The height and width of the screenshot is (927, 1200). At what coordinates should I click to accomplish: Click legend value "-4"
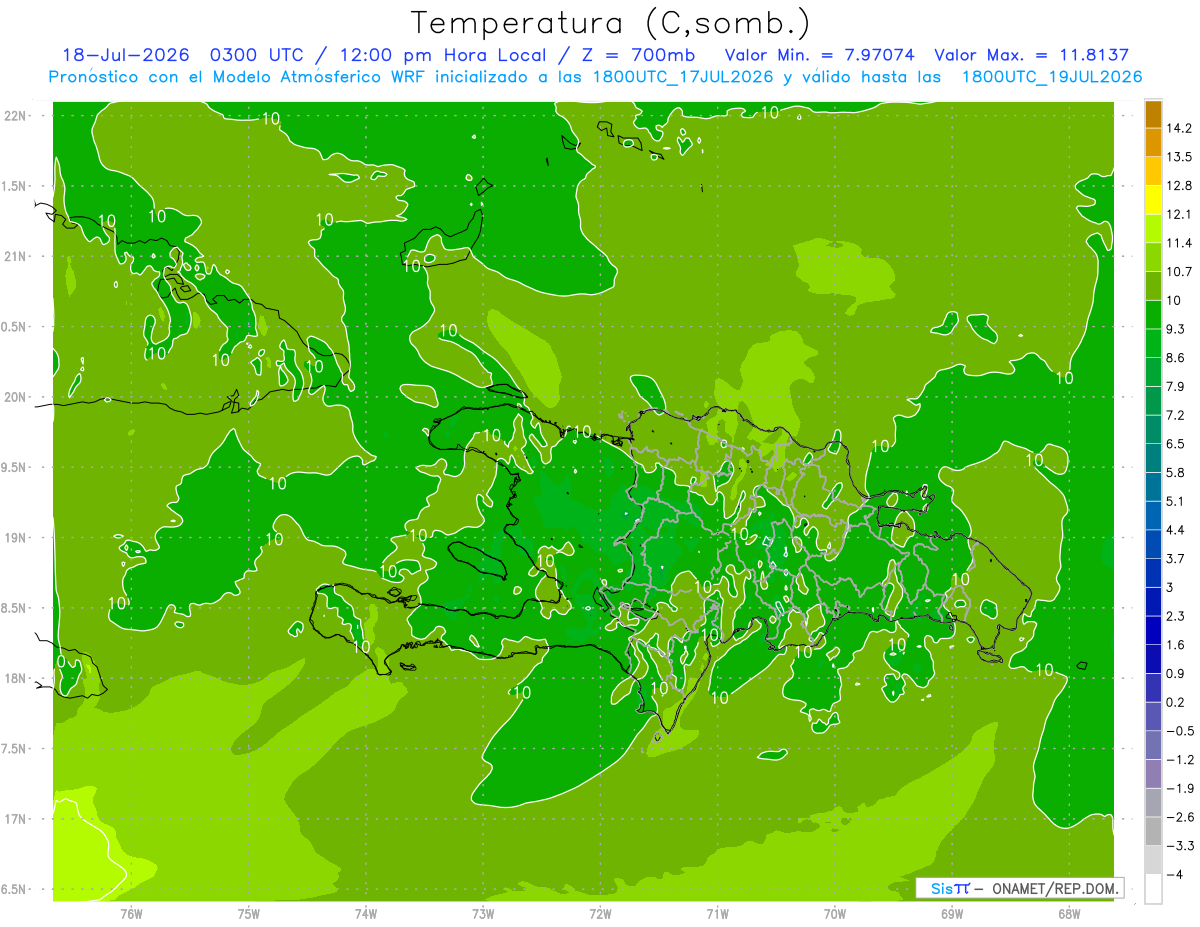[x=1175, y=874]
